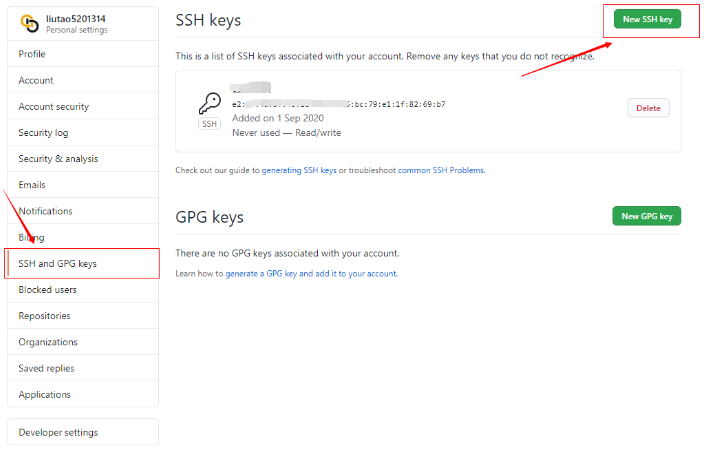Viewport: 704px width, 452px height.
Task: Open the Profile settings menu item
Action: [32, 54]
